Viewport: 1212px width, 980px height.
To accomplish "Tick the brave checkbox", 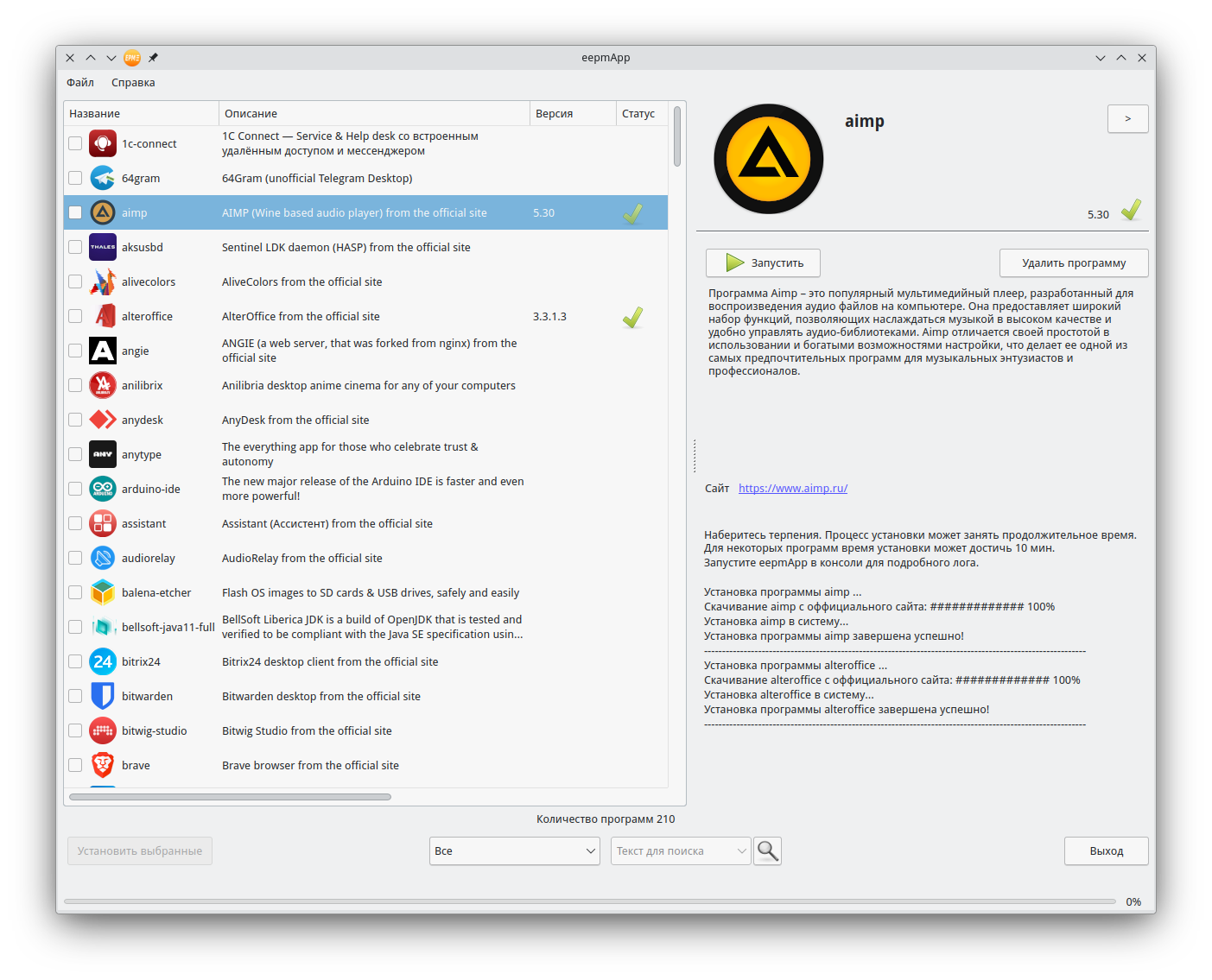I will click(75, 765).
